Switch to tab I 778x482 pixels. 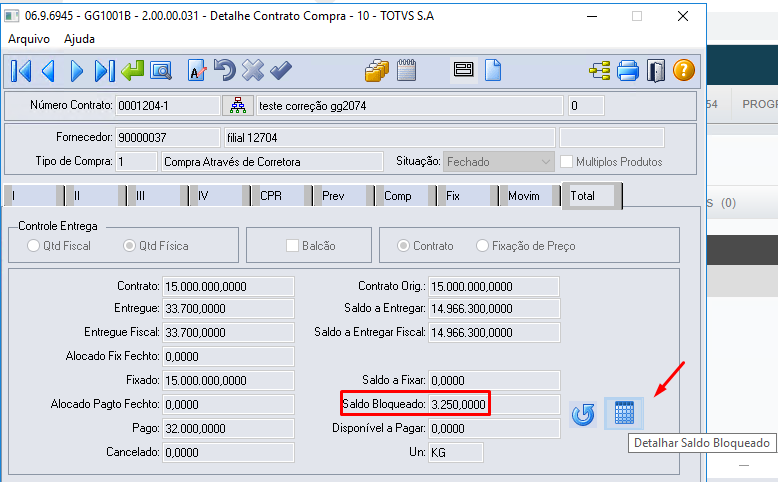[33, 196]
